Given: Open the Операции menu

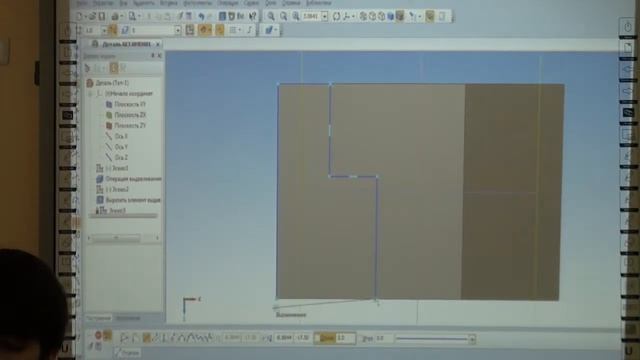Looking at the screenshot, I should click(227, 3).
